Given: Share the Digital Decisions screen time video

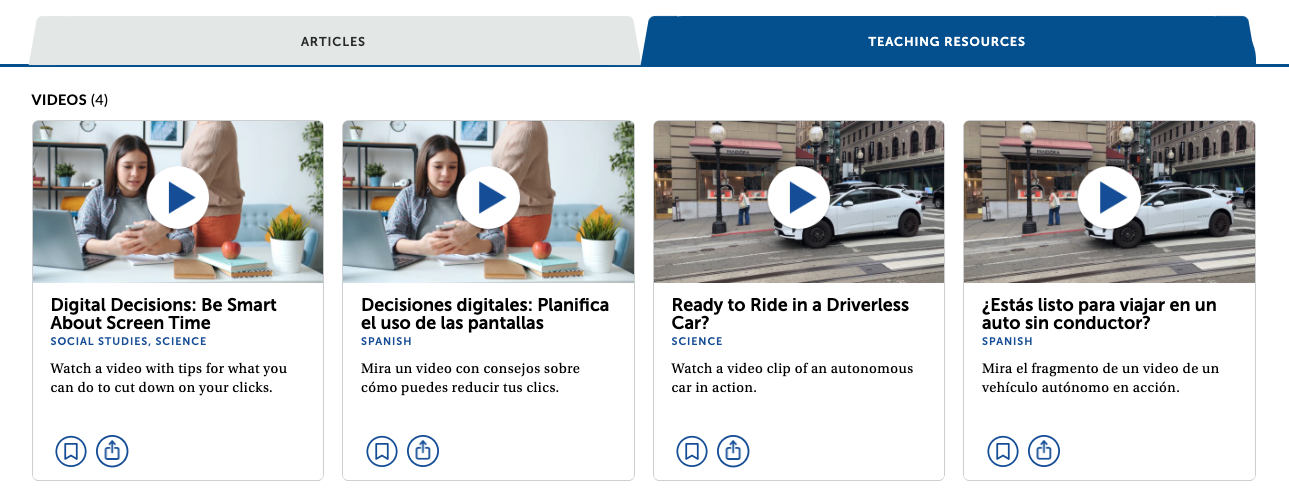Looking at the screenshot, I should click(x=113, y=451).
